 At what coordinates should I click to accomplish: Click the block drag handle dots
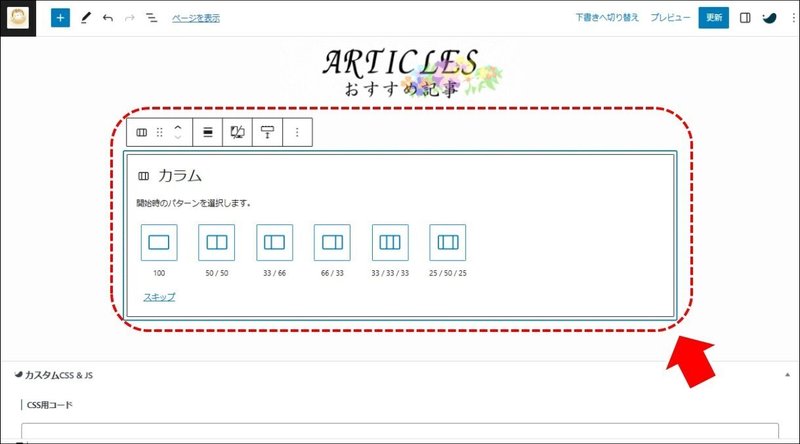click(x=160, y=133)
